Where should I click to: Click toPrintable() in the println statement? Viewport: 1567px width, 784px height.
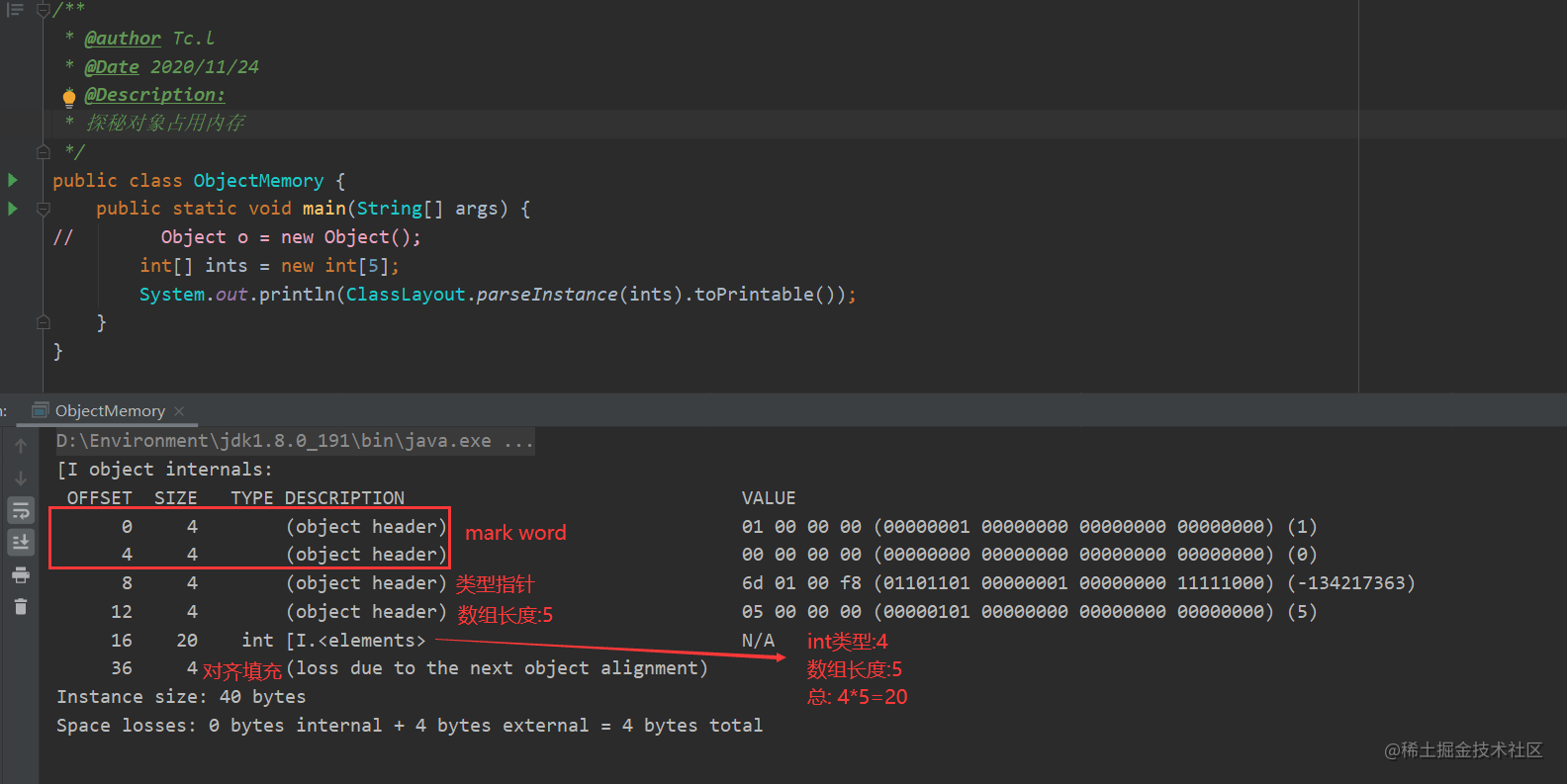click(765, 295)
